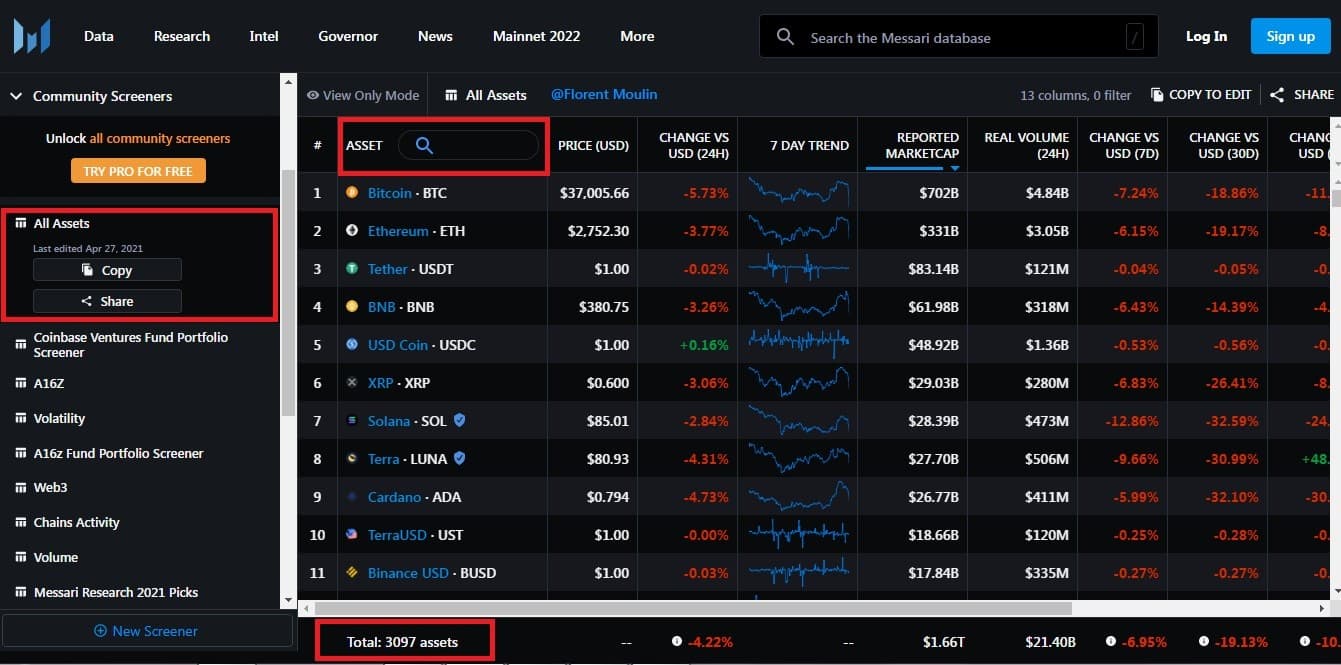Click the sidebar vertical scrollbar

(x=288, y=292)
